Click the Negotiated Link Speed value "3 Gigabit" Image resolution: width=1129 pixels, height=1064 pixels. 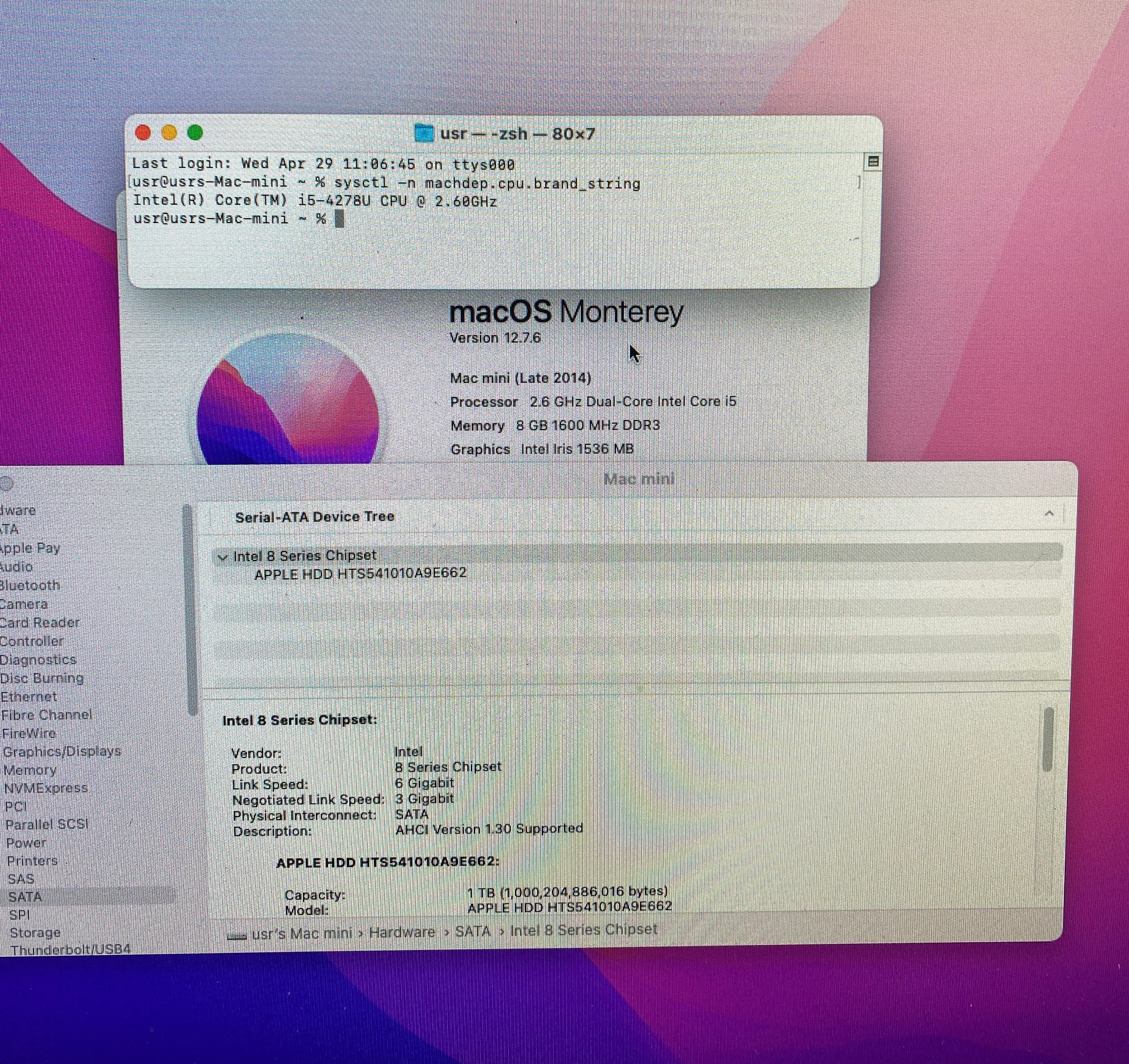pos(424,798)
